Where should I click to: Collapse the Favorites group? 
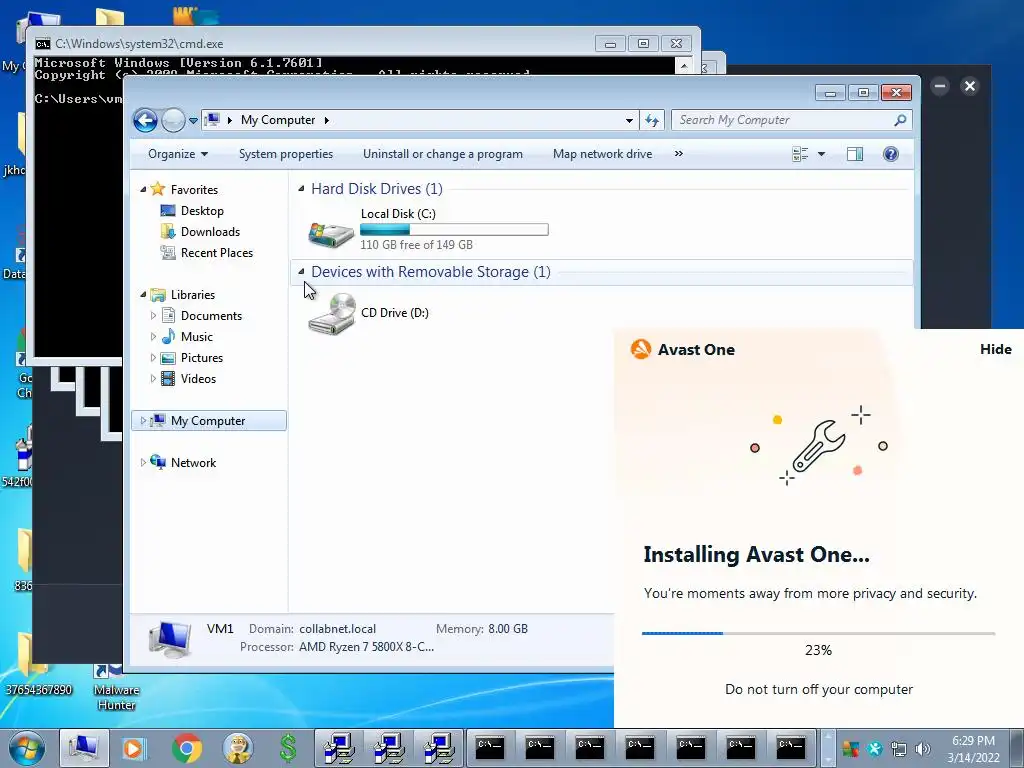pos(144,189)
